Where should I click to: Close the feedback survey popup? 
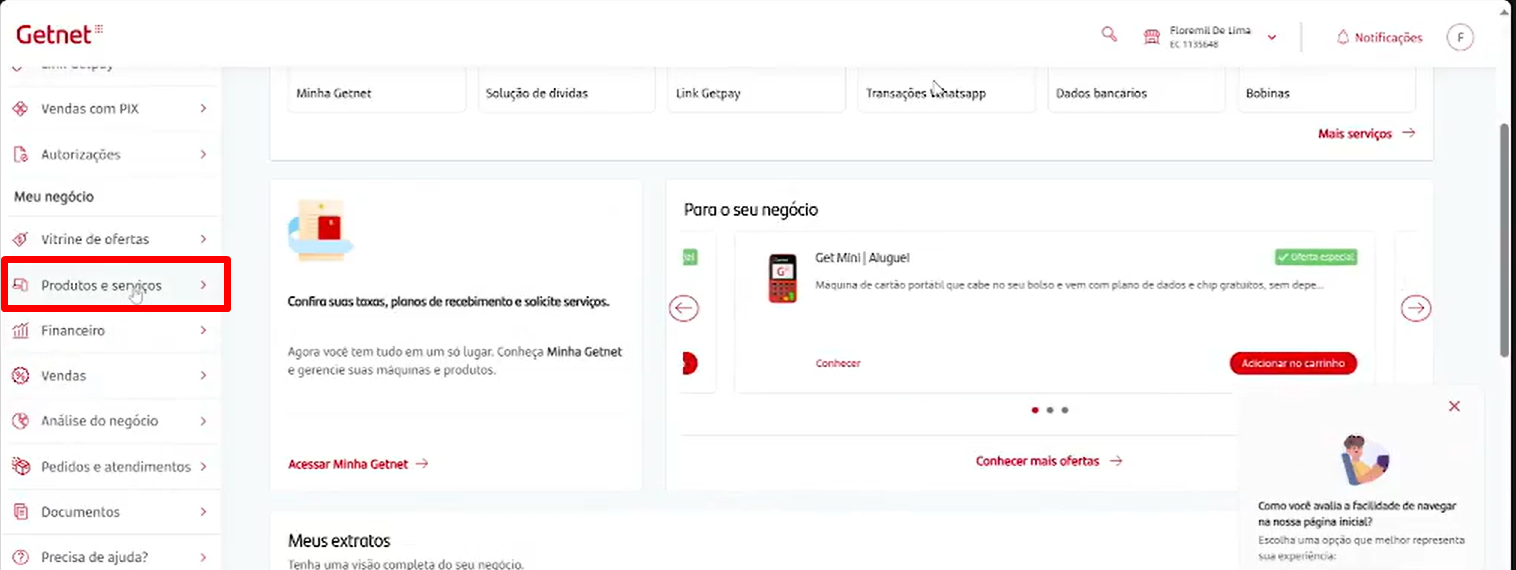point(1454,406)
